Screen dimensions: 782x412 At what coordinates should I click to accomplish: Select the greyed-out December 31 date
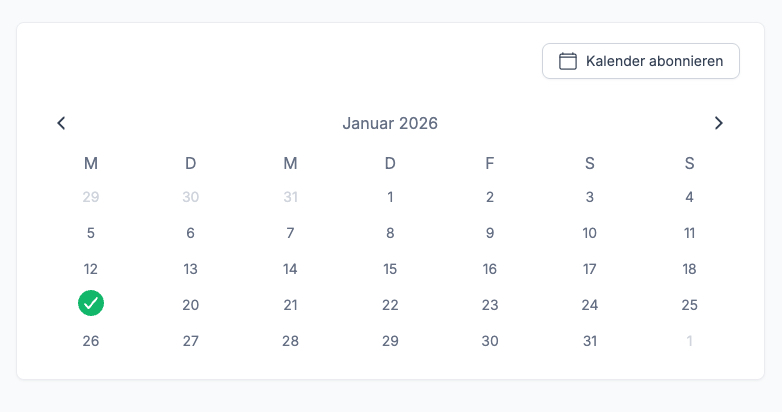[290, 197]
